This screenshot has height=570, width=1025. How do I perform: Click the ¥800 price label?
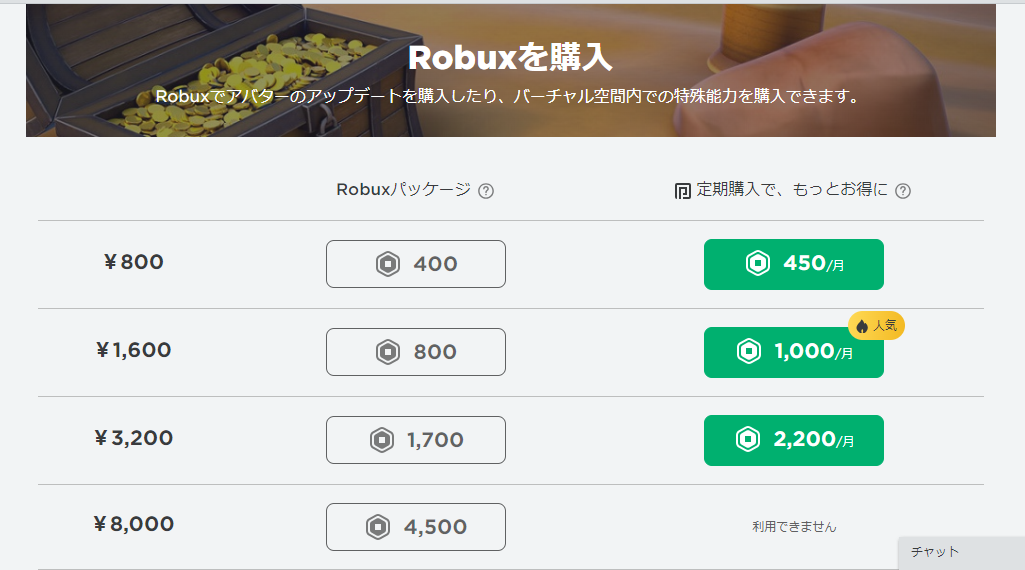pos(133,263)
